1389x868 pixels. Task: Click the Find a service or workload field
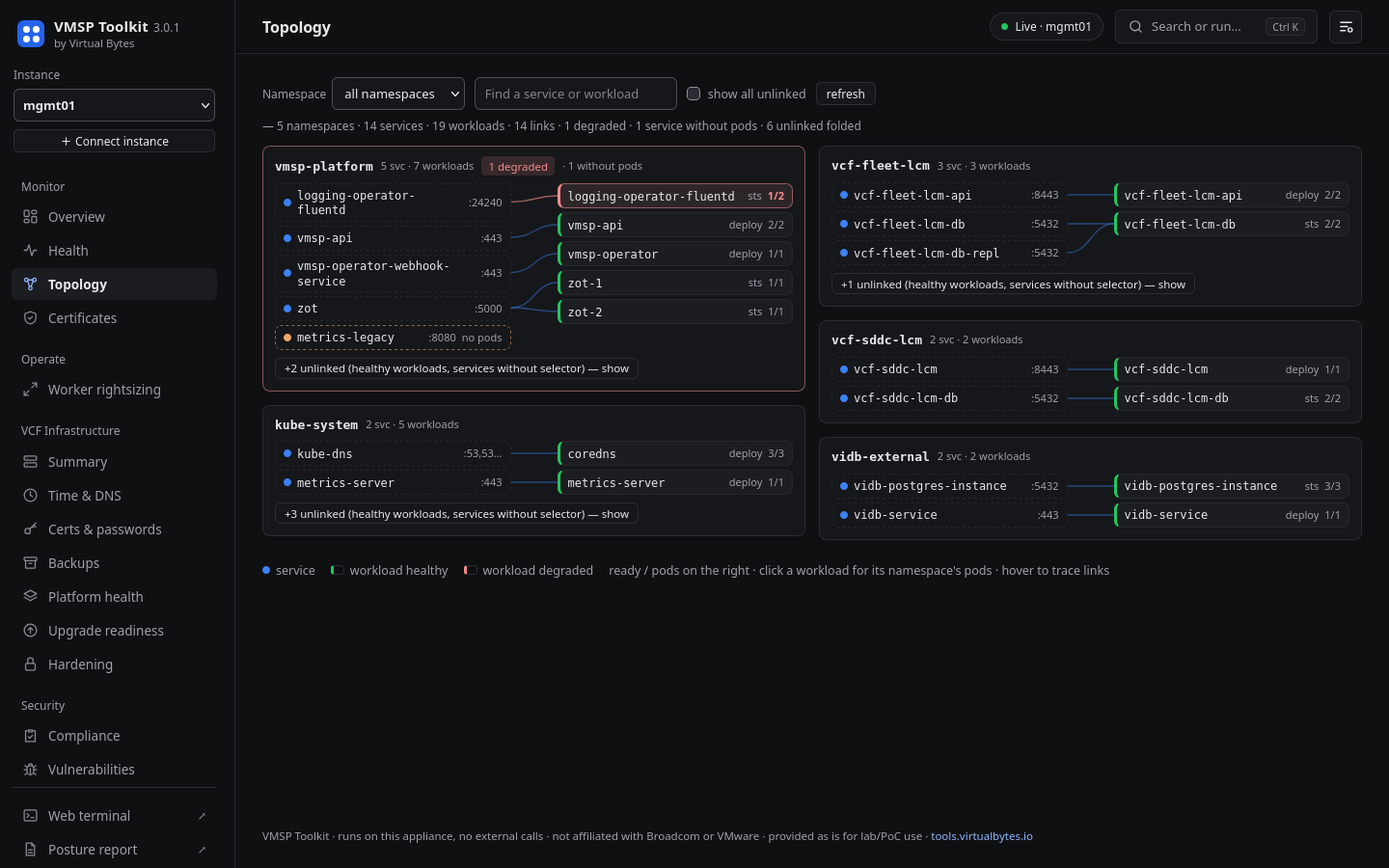575,94
